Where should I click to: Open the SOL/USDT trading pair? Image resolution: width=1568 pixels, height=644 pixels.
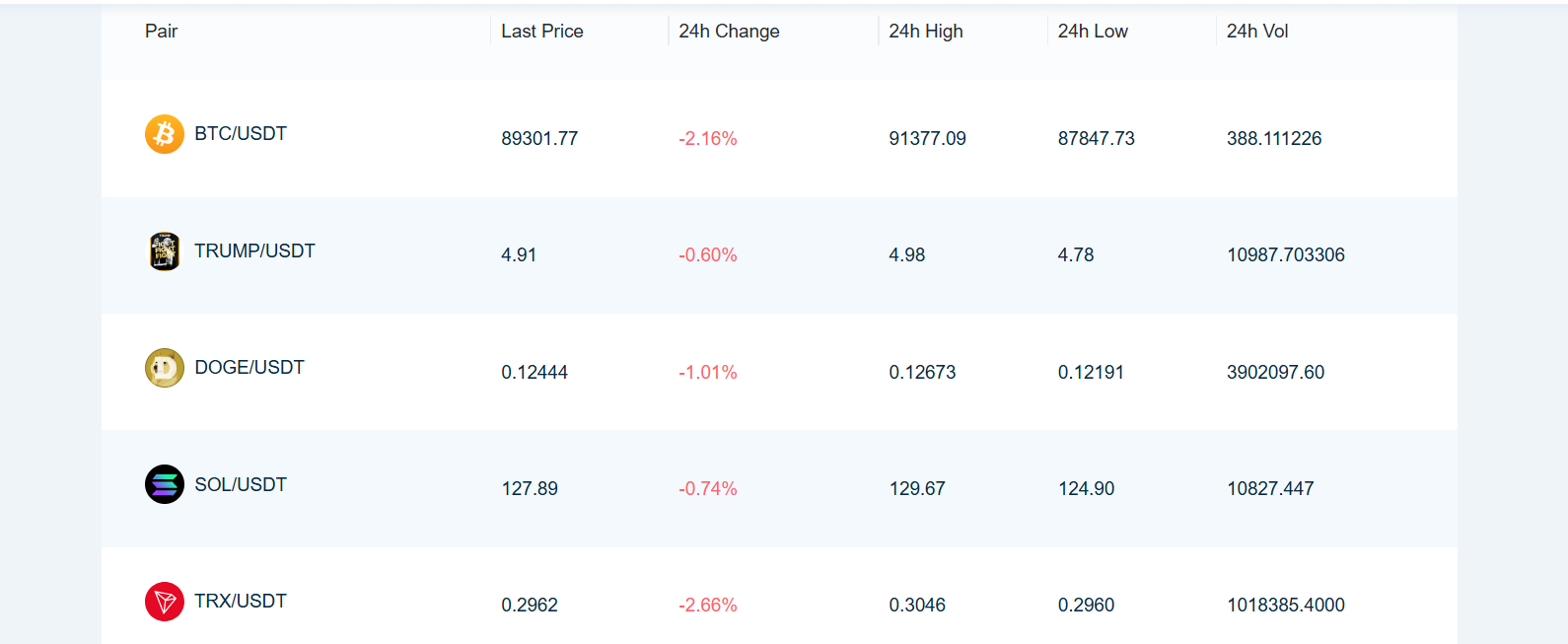[241, 484]
